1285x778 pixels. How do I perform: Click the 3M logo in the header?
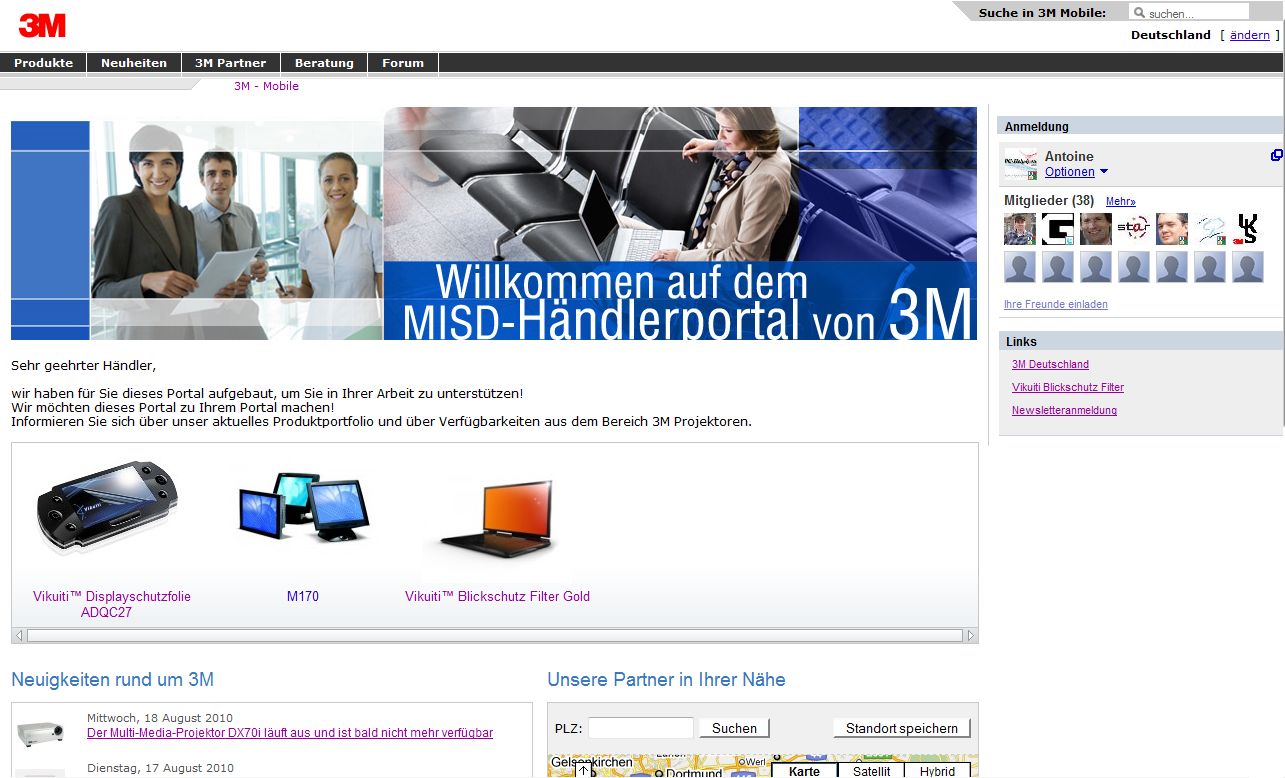42,26
